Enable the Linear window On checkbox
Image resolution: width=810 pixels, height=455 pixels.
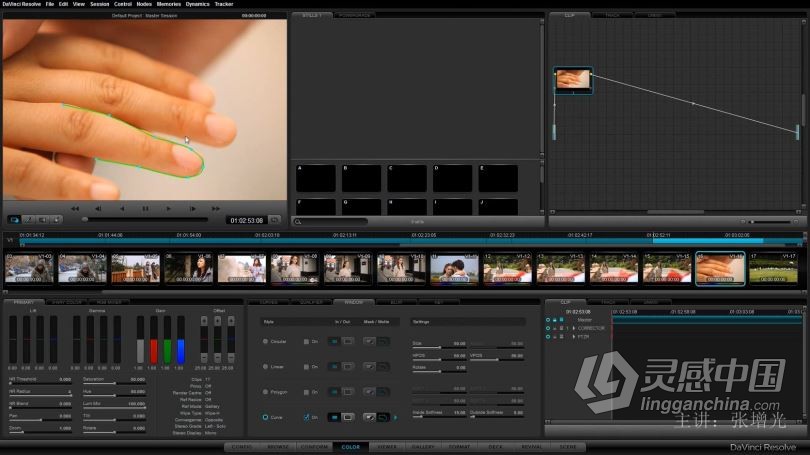tap(306, 367)
